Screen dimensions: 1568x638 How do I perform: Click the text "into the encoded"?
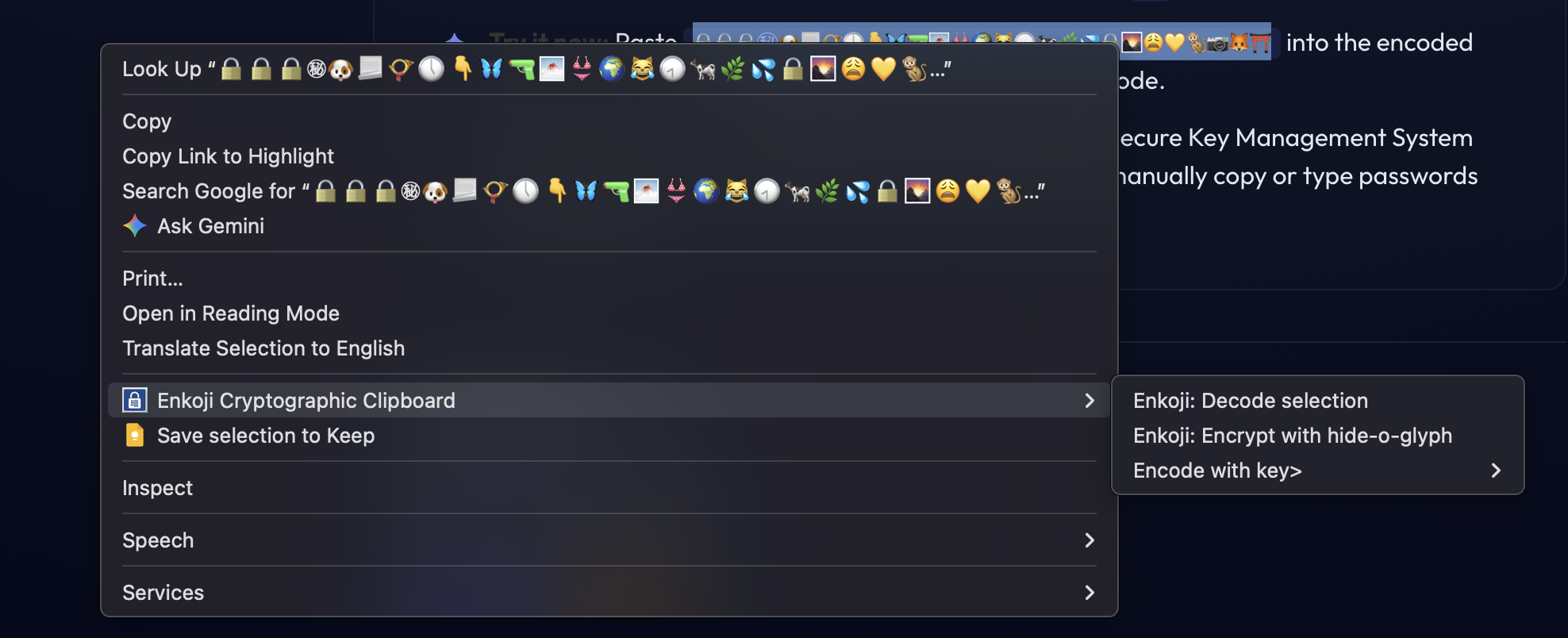1379,42
